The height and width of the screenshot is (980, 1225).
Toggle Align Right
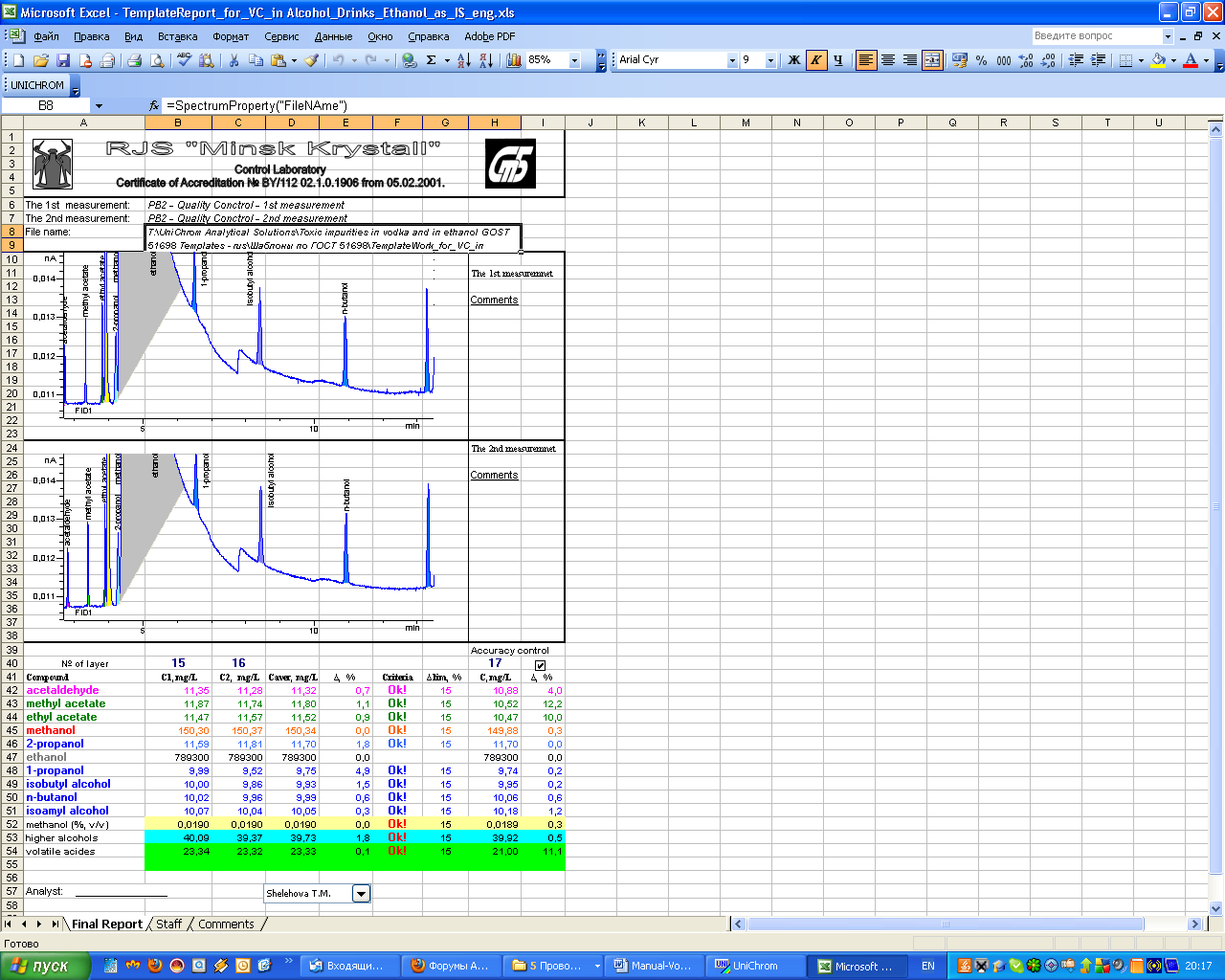[x=910, y=60]
